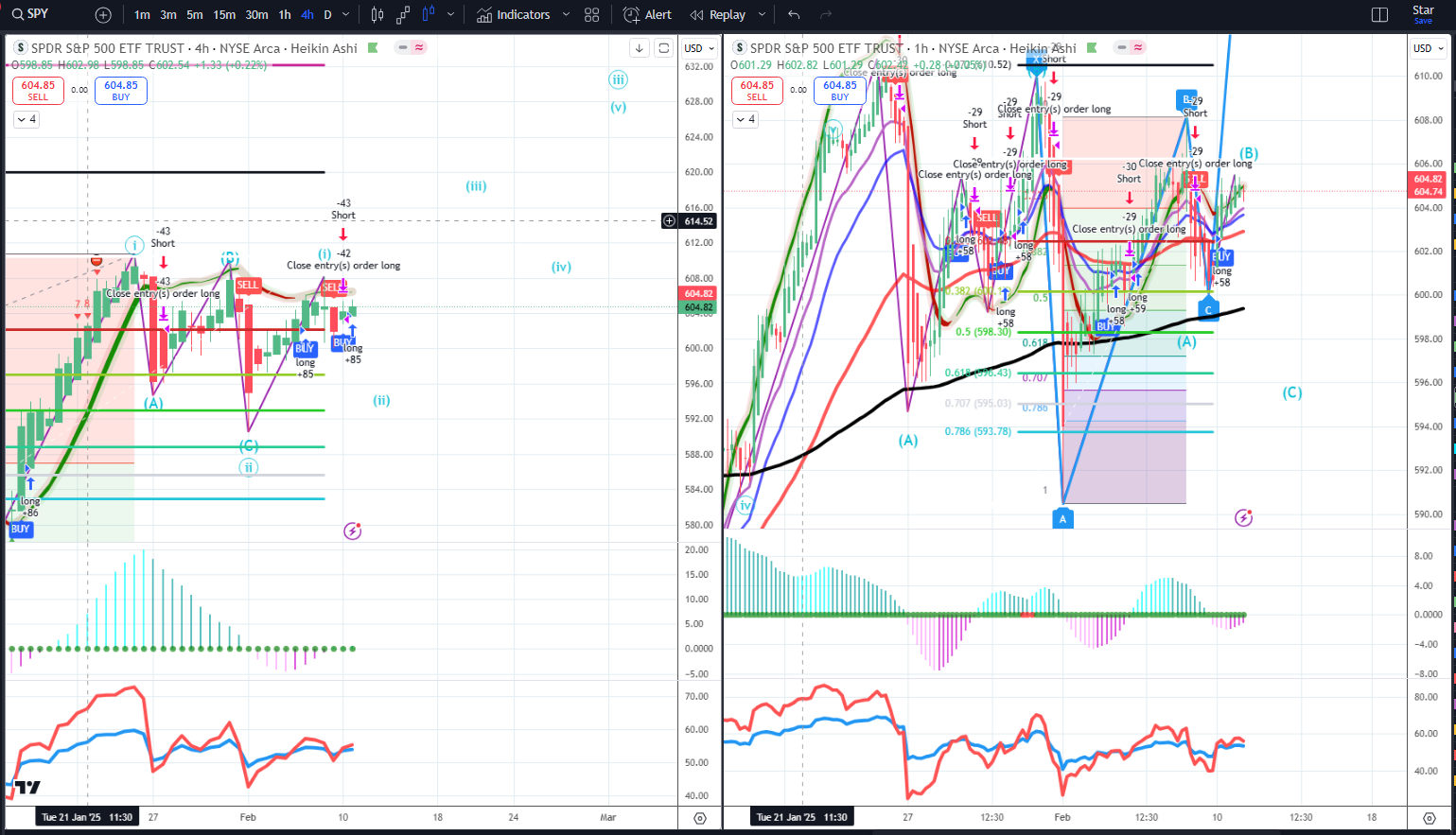This screenshot has height=835, width=1456.
Task: Click the lightning bolt icon on 4h chart
Action: [x=352, y=531]
